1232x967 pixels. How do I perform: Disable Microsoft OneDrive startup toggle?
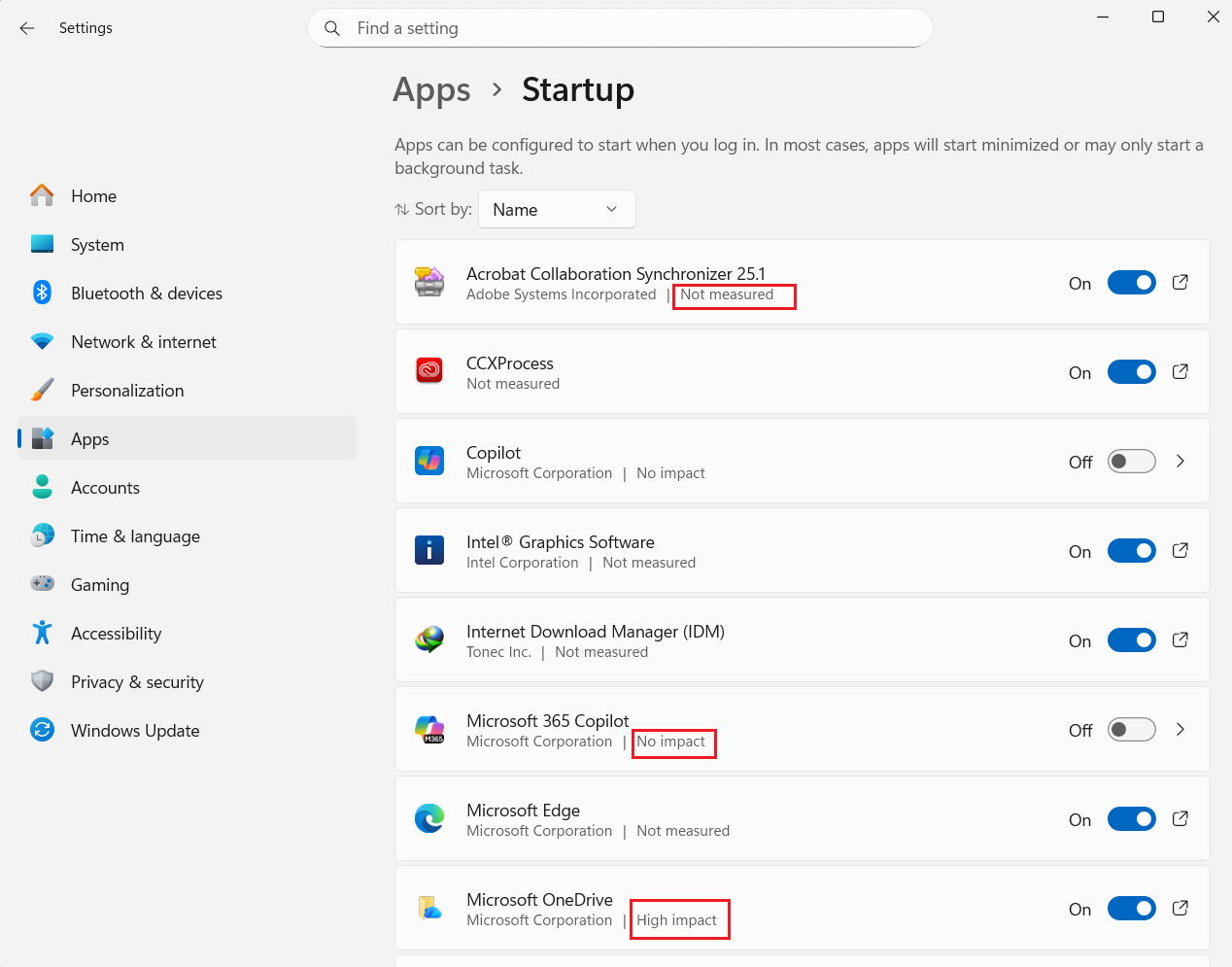pos(1131,909)
